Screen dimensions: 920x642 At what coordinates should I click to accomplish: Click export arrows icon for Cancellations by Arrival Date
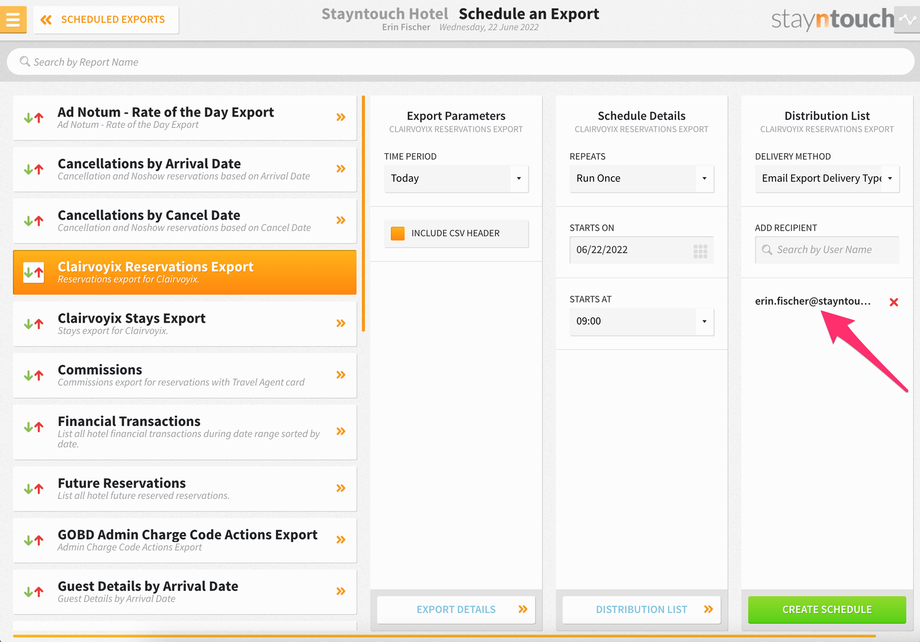[x=33, y=169]
